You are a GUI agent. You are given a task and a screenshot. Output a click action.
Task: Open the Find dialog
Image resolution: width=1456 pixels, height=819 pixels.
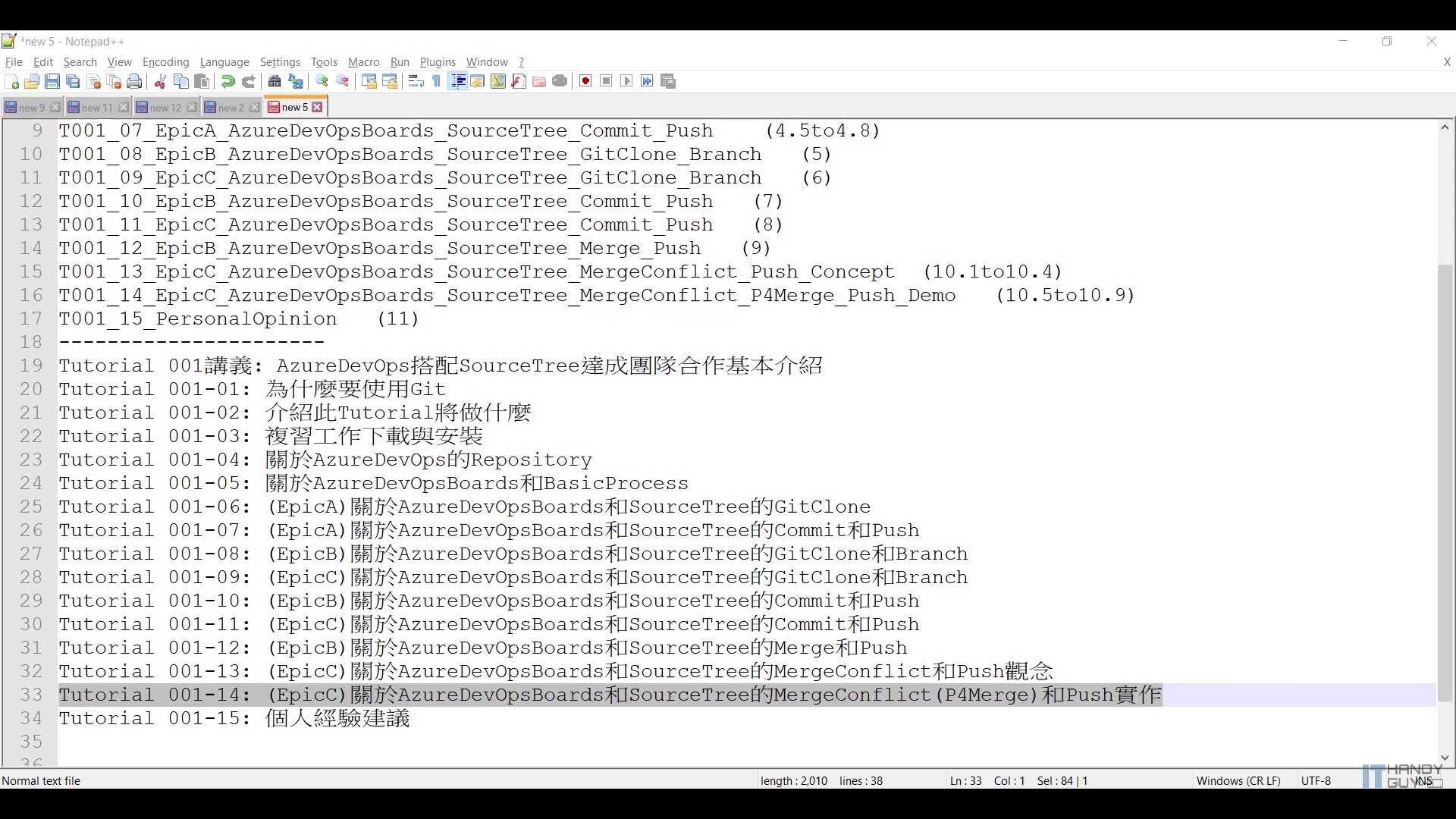pyautogui.click(x=275, y=81)
